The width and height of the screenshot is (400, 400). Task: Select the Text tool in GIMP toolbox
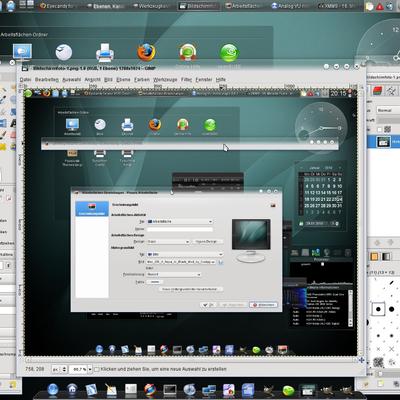point(13,123)
